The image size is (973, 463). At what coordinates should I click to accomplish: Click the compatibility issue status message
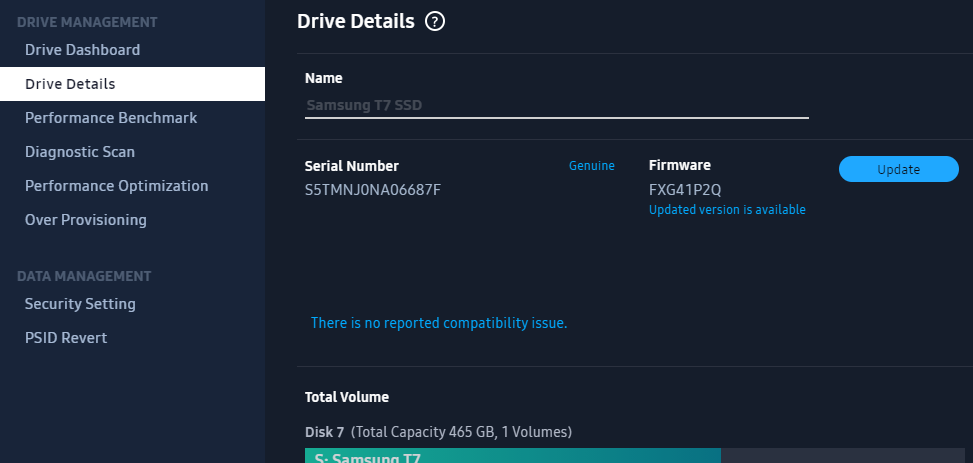tap(439, 323)
